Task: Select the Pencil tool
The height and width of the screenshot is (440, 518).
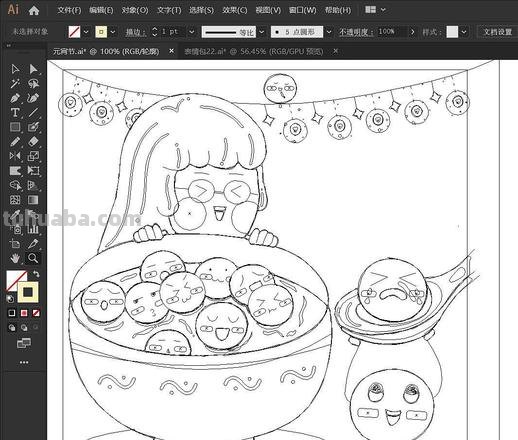Action: tap(15, 142)
